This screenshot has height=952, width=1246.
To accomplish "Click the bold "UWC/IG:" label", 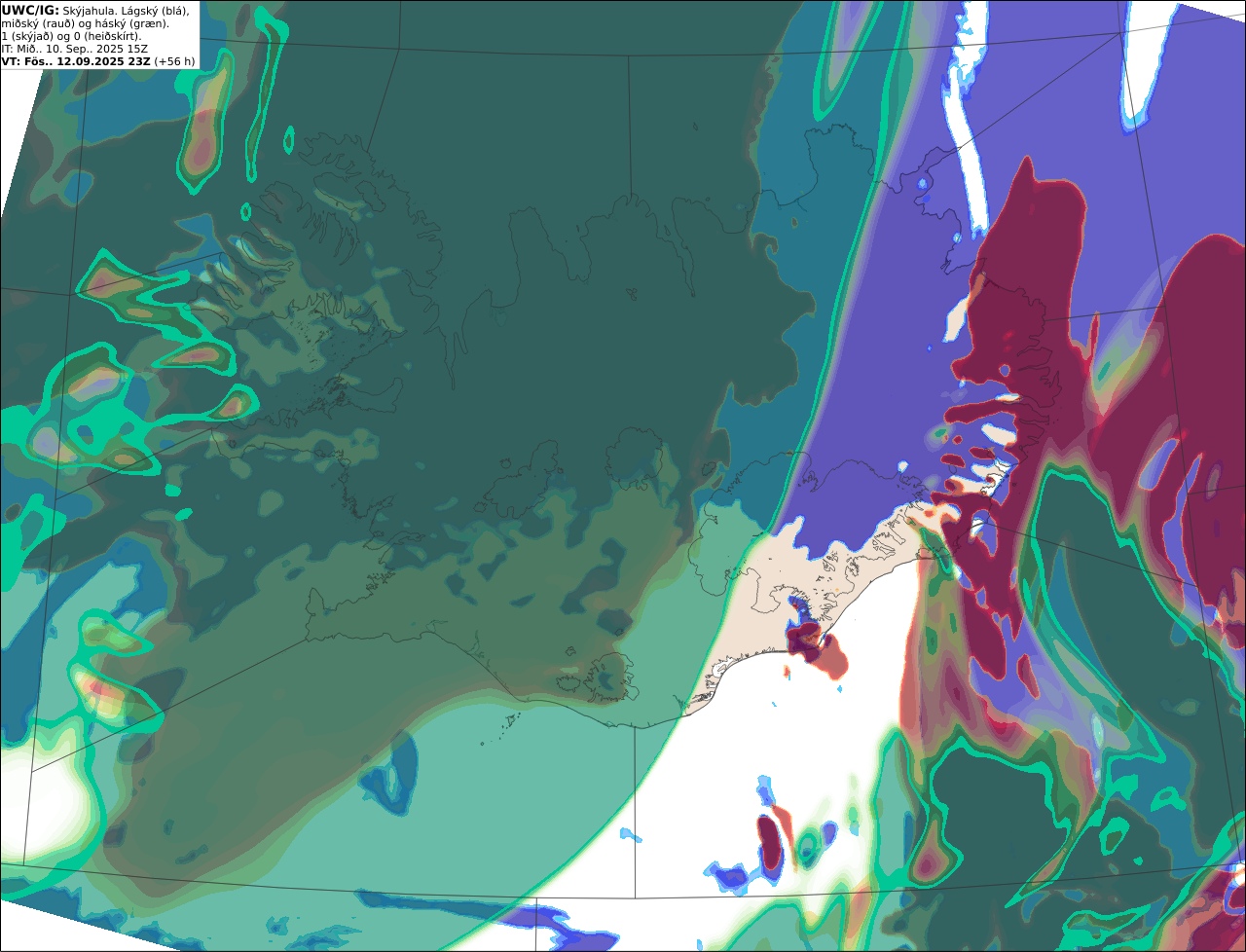I will point(30,11).
